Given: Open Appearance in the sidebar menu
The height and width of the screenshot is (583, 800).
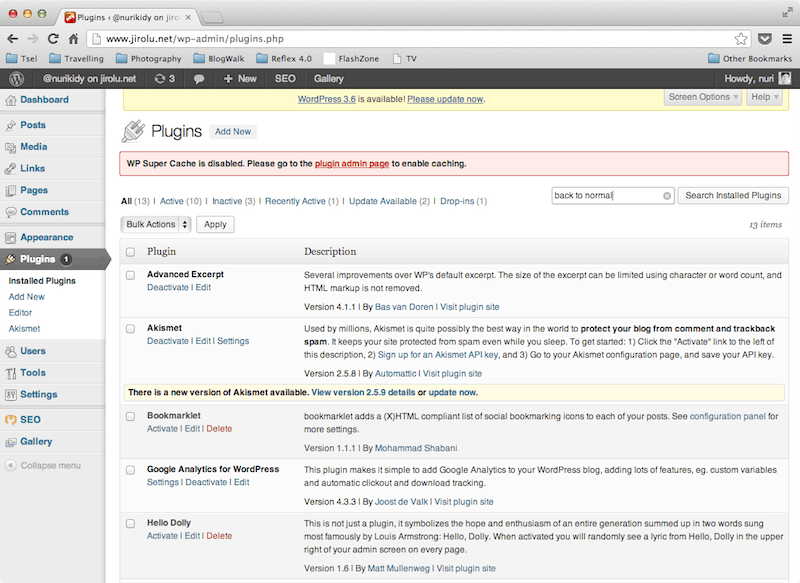Looking at the screenshot, I should tap(46, 237).
